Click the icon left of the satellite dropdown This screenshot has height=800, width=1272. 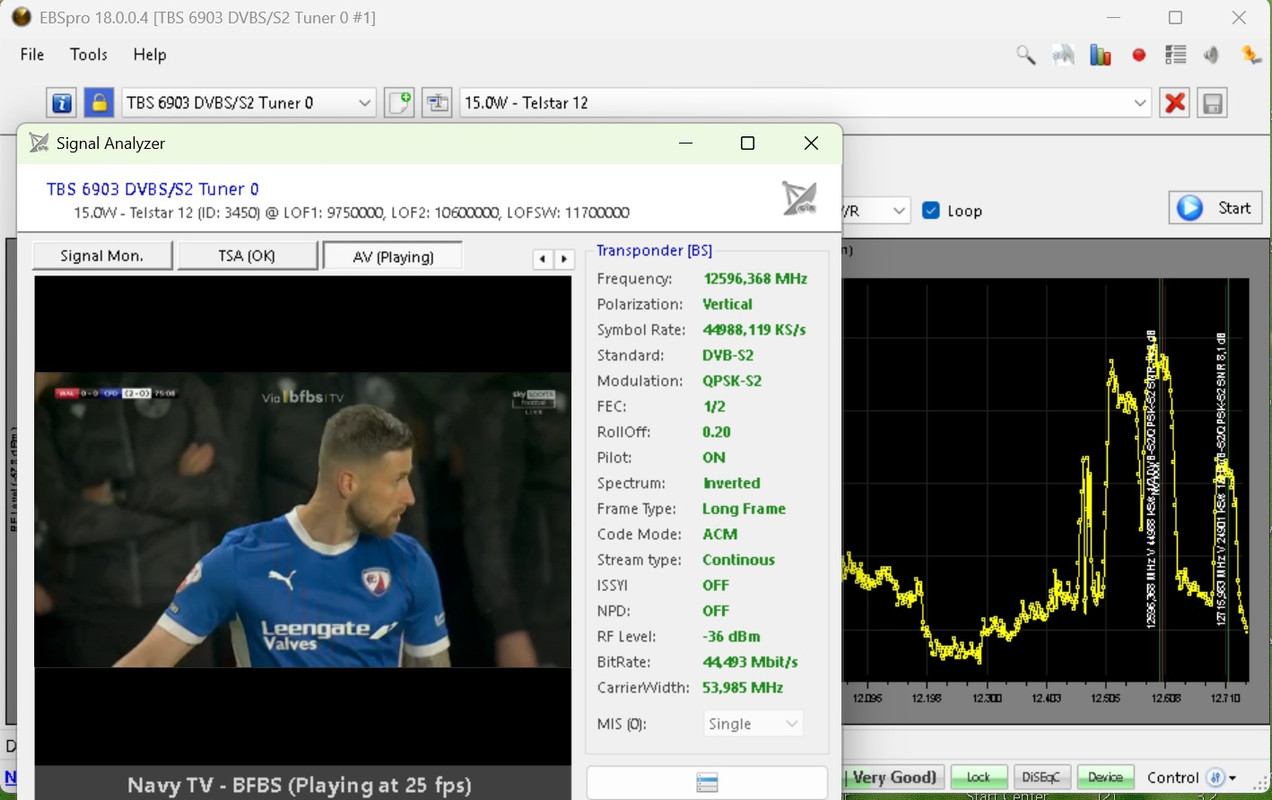(x=437, y=102)
